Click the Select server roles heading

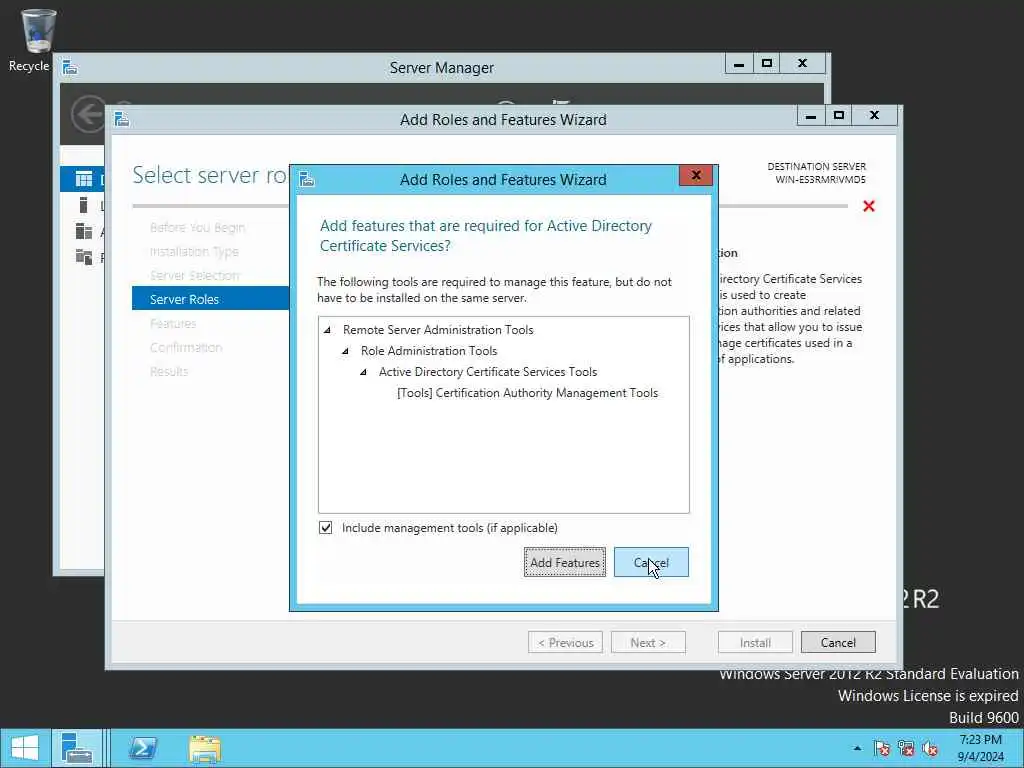[x=210, y=175]
